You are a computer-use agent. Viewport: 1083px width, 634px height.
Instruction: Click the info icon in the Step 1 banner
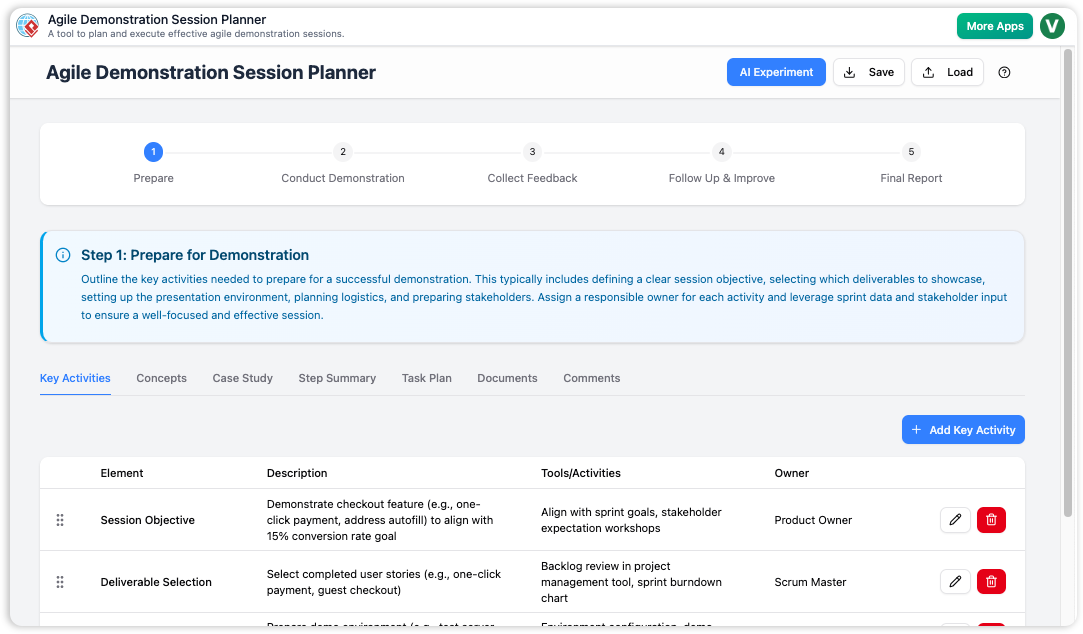pos(63,254)
